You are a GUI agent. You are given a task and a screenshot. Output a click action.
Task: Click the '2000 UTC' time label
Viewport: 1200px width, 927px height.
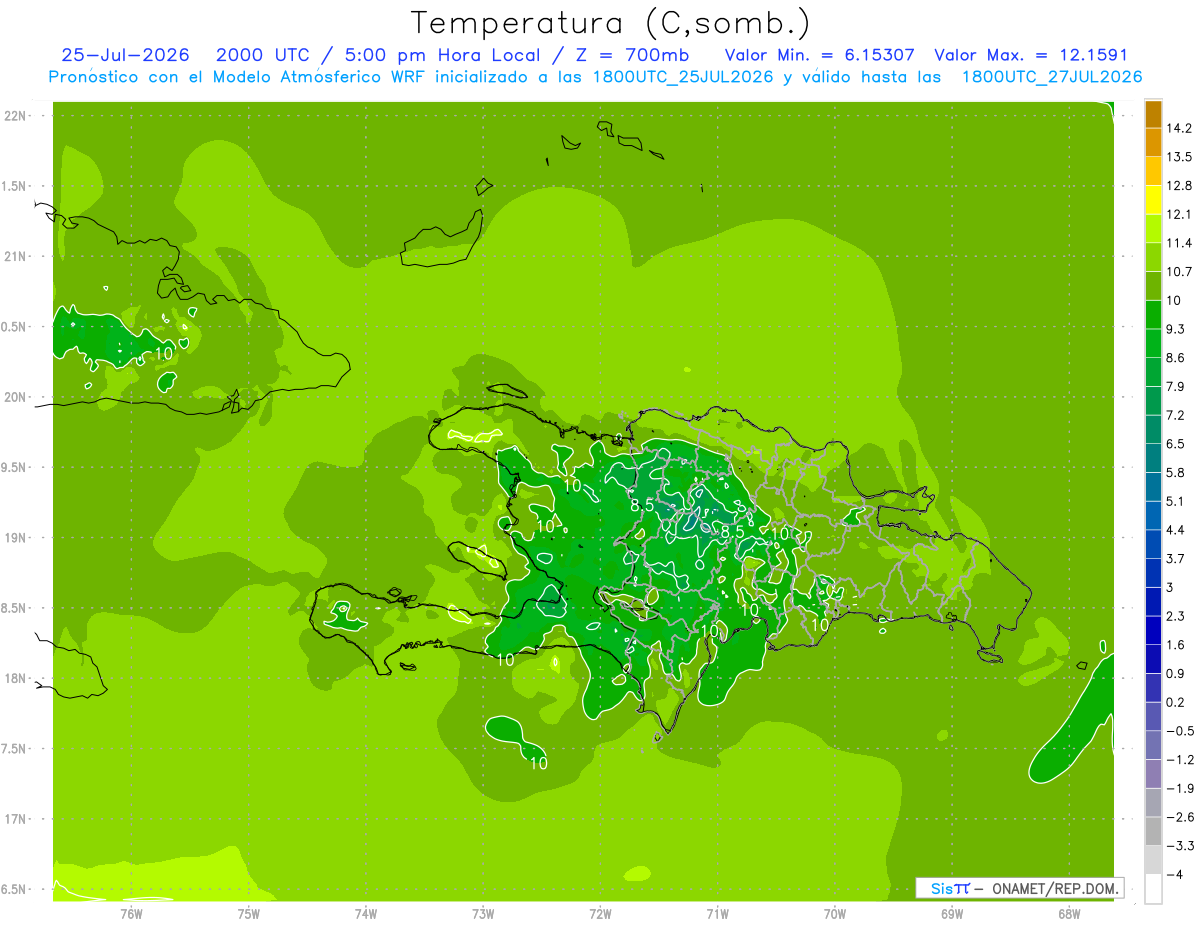coord(264,55)
